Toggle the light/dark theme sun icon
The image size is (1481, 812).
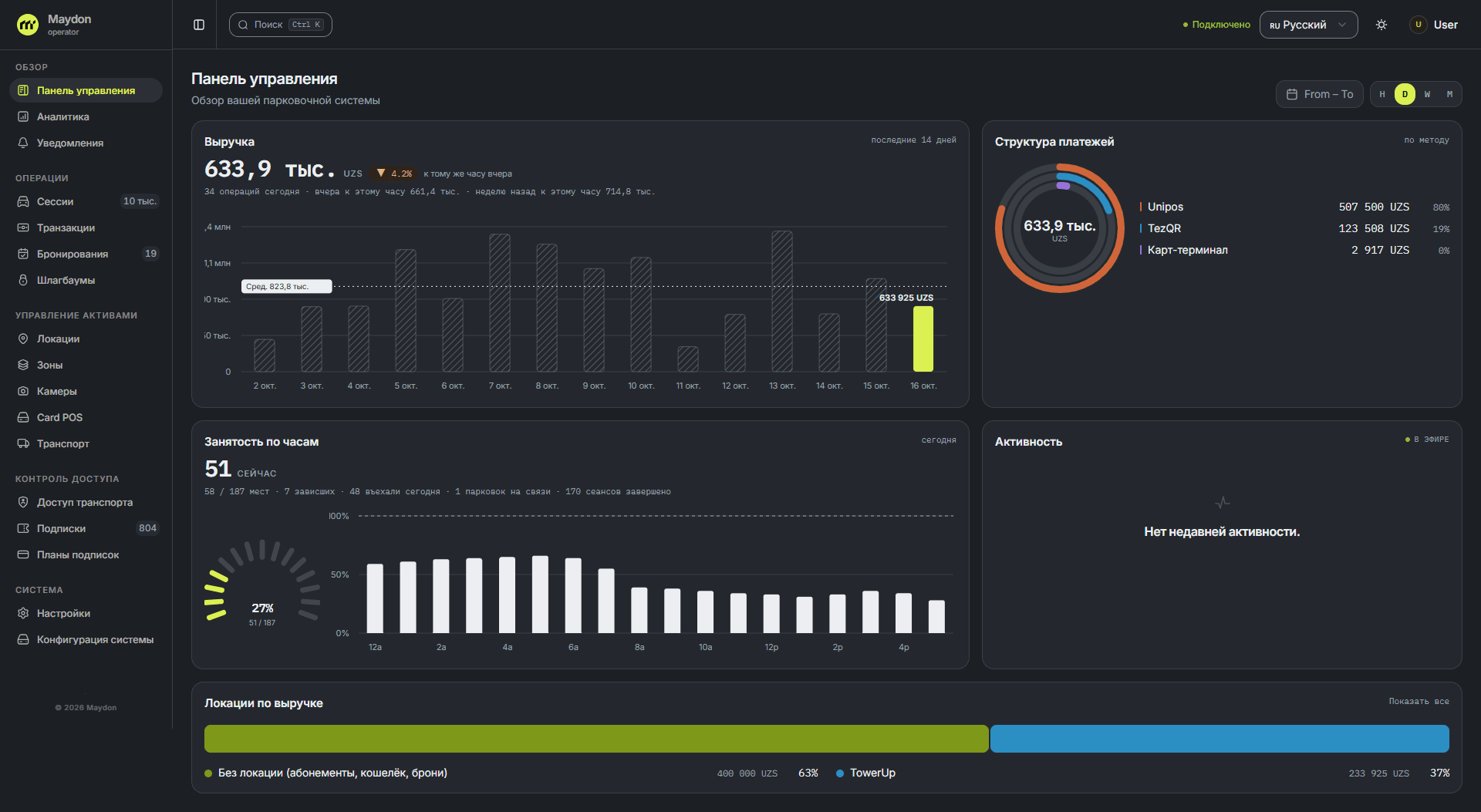click(x=1381, y=25)
